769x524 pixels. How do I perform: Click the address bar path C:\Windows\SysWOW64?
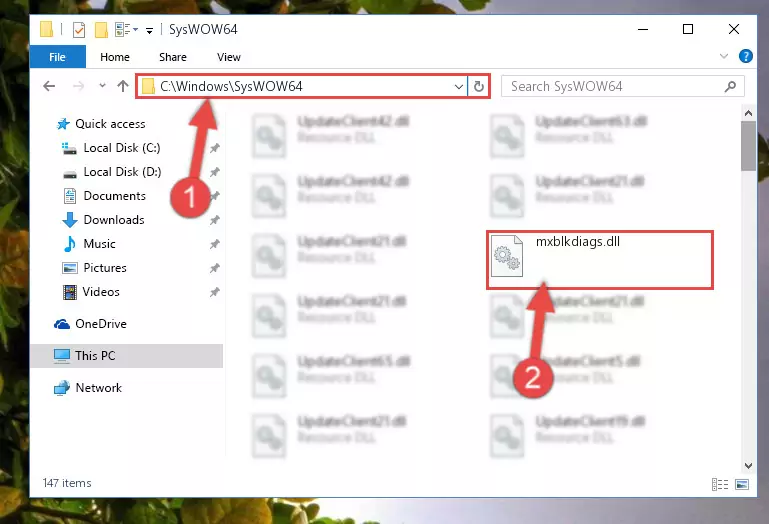point(231,86)
